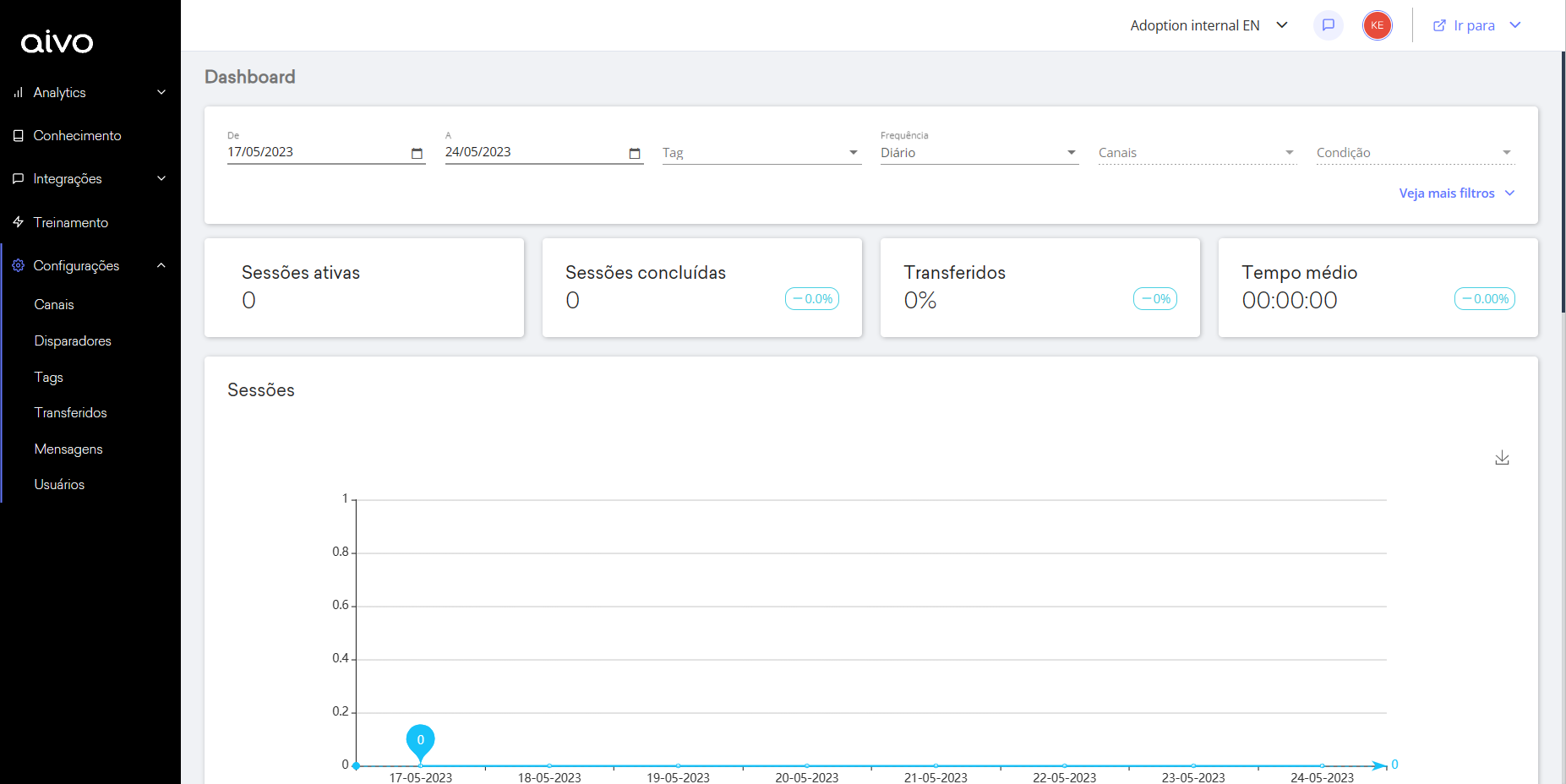Click the Conhecimento book icon
The image size is (1566, 784).
(x=19, y=136)
